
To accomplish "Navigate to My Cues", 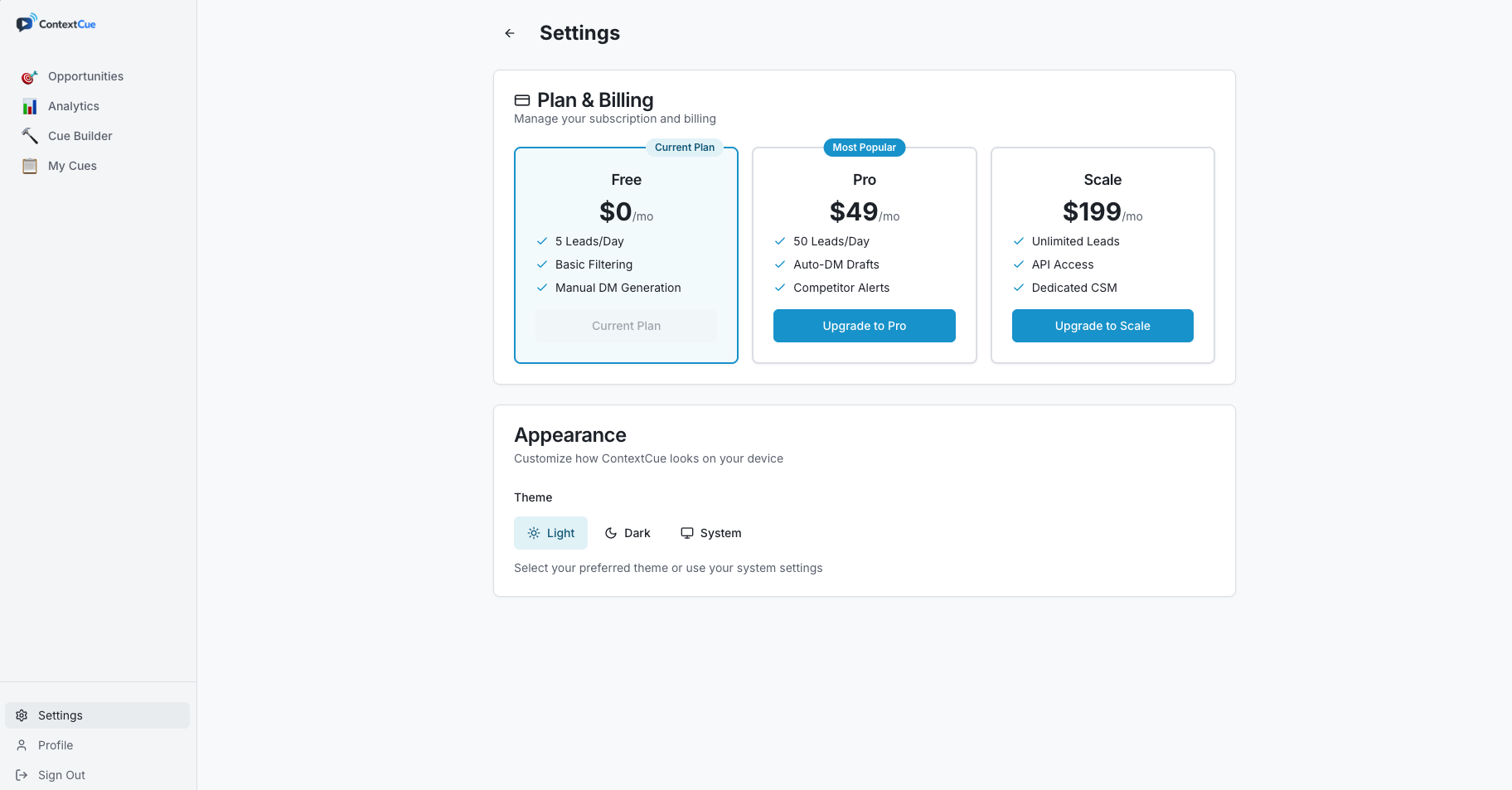I will (x=72, y=166).
